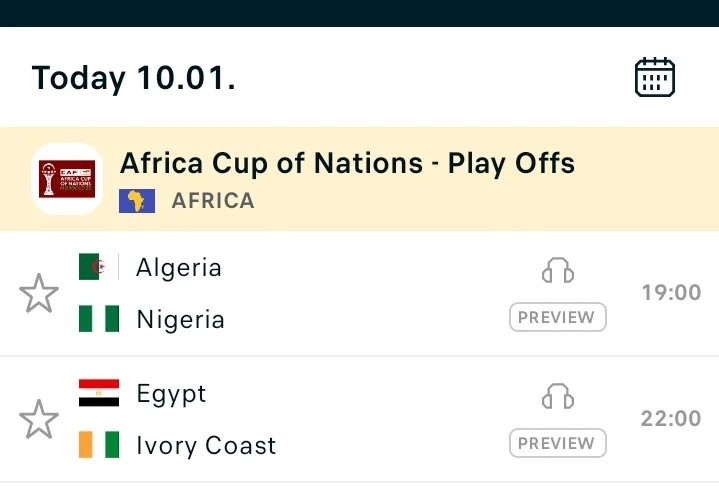Tap the Africa continent flag icon
Viewport: 719px width, 491px height.
(137, 201)
